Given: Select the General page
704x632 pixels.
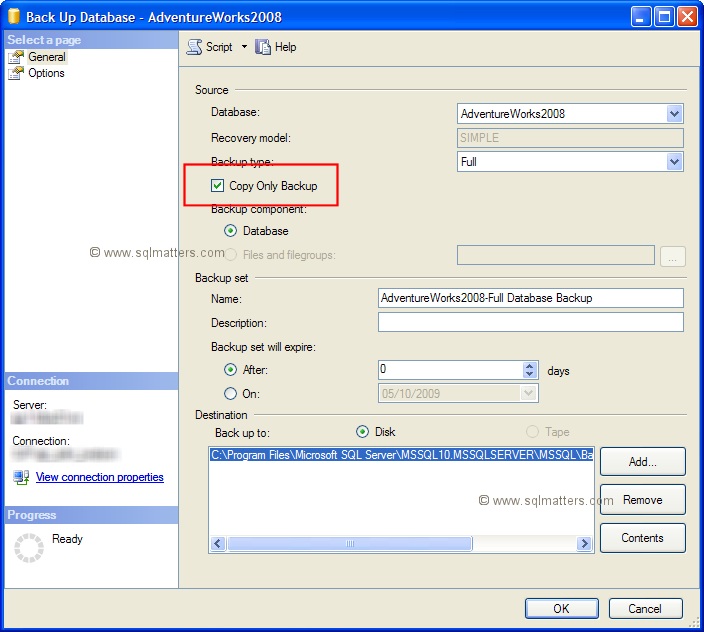Looking at the screenshot, I should coord(47,57).
